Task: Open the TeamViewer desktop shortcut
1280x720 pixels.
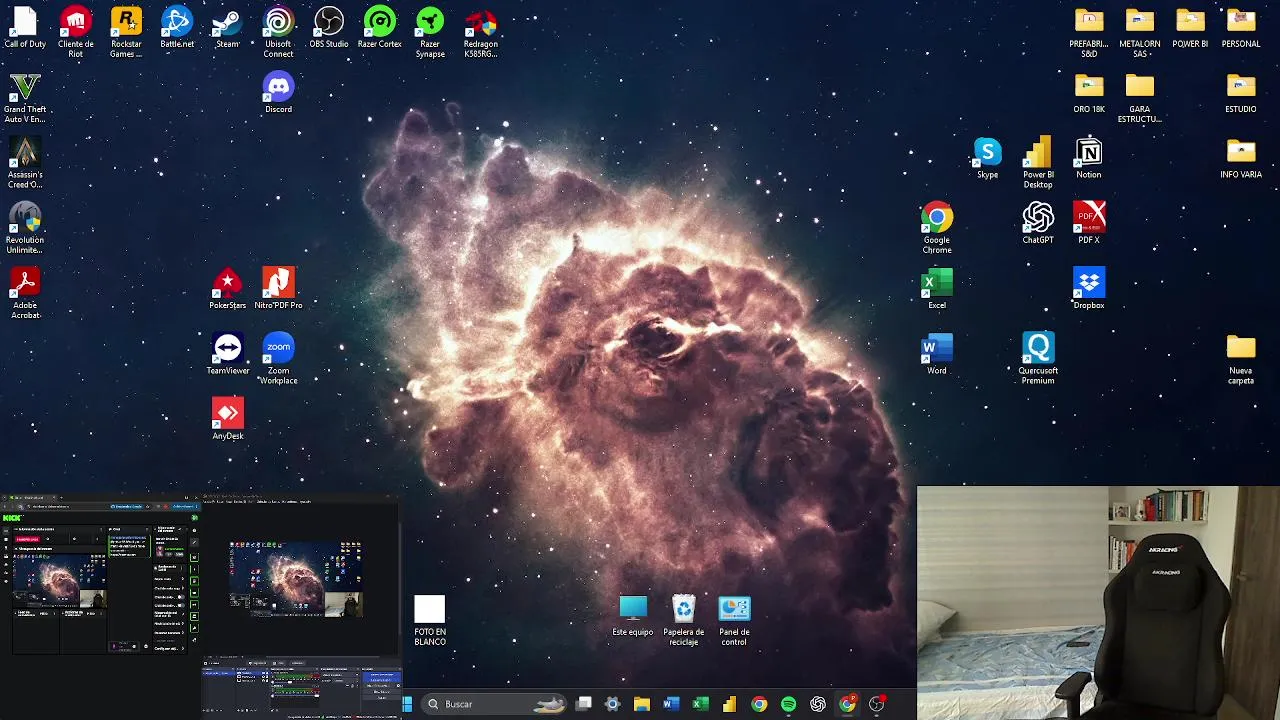Action: pyautogui.click(x=228, y=354)
